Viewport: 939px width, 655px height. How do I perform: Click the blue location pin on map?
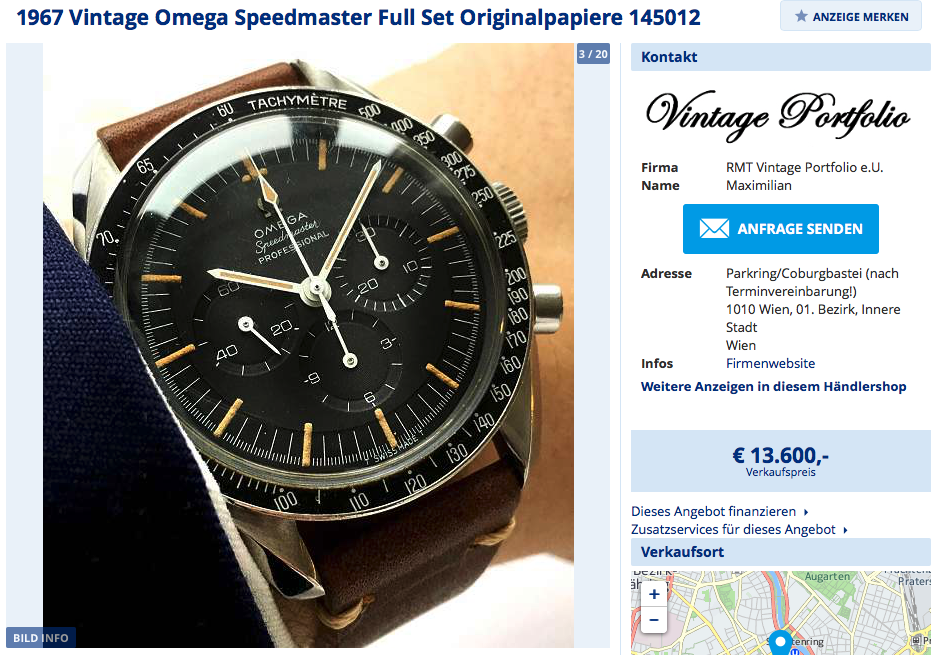pyautogui.click(x=780, y=642)
